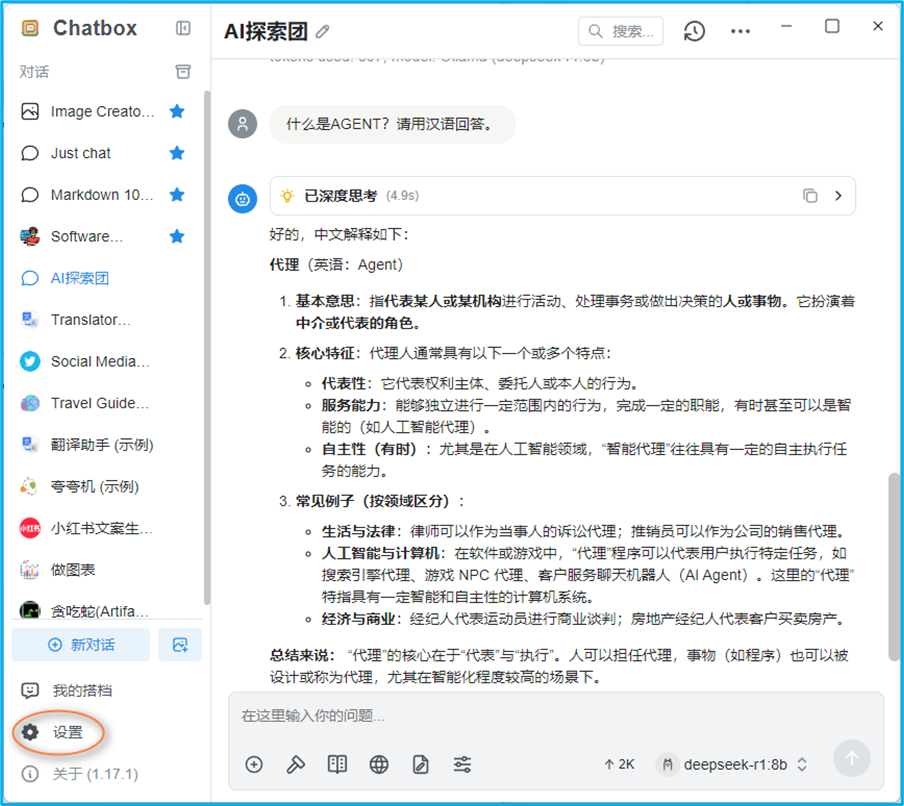
Task: Unstar the Markdown 101 conversation
Action: pos(177,195)
